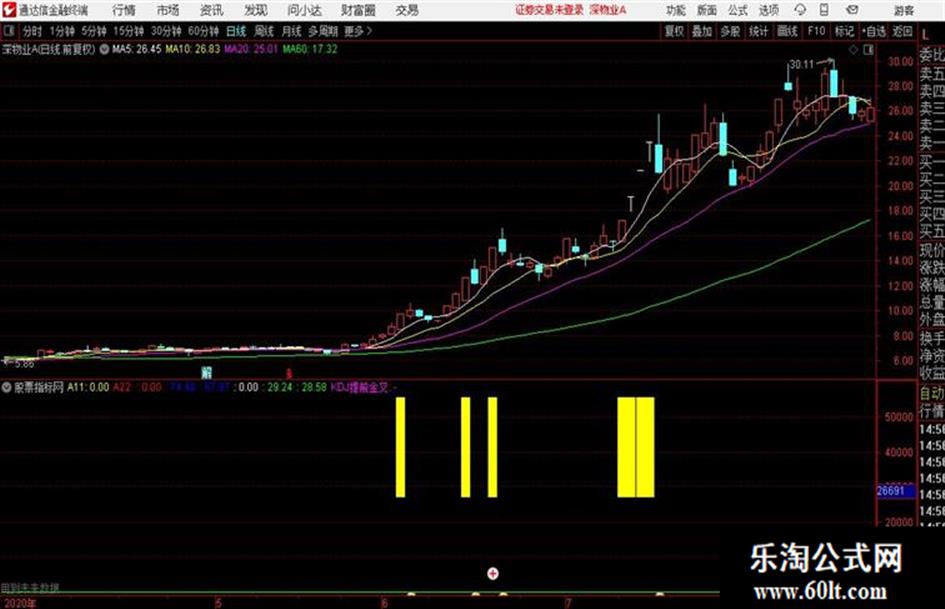This screenshot has height=609, width=945.
Task: Click the red plus marker below the indicator
Action: point(493,573)
